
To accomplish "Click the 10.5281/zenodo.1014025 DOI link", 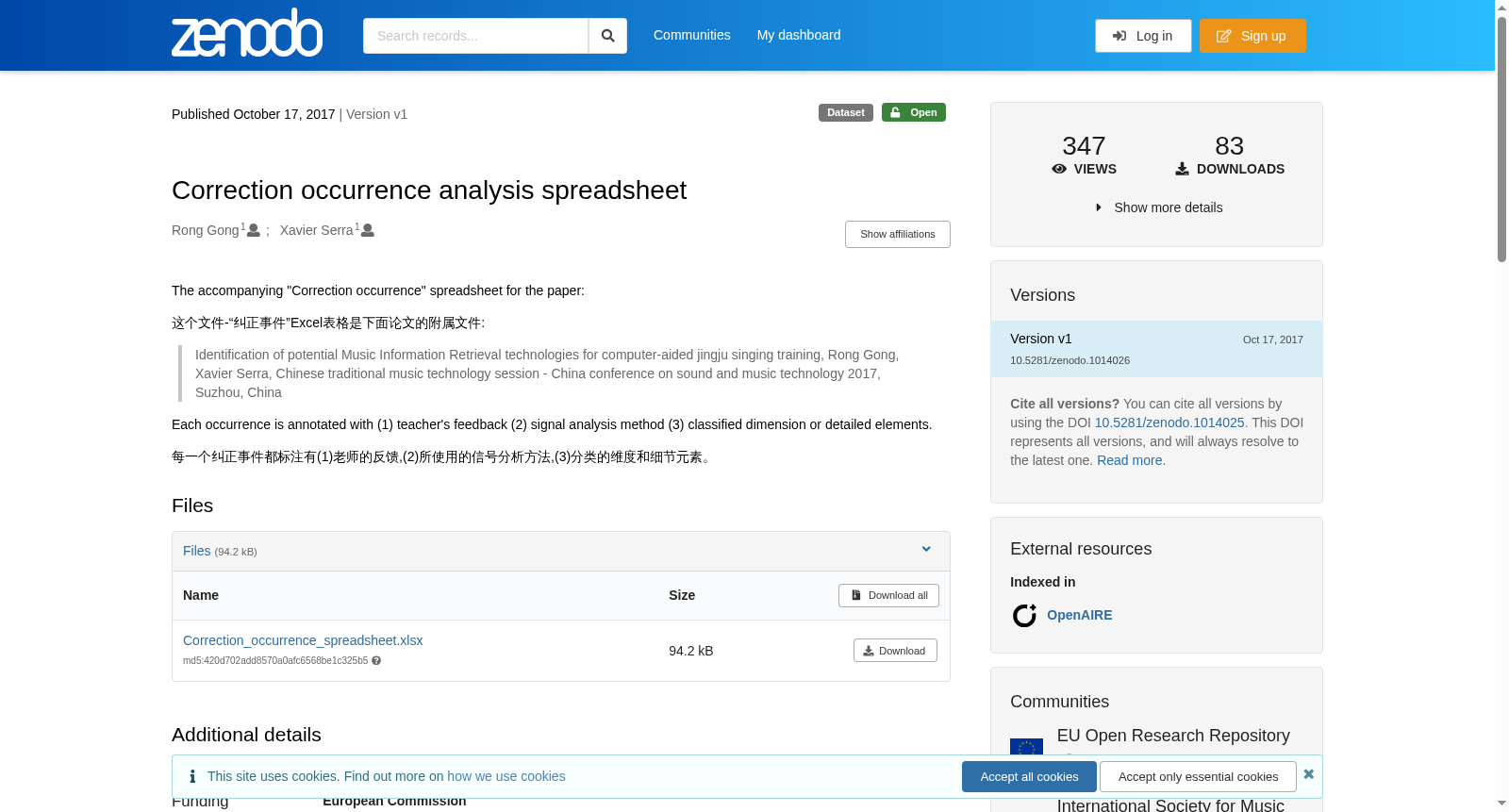I will pyautogui.click(x=1169, y=423).
